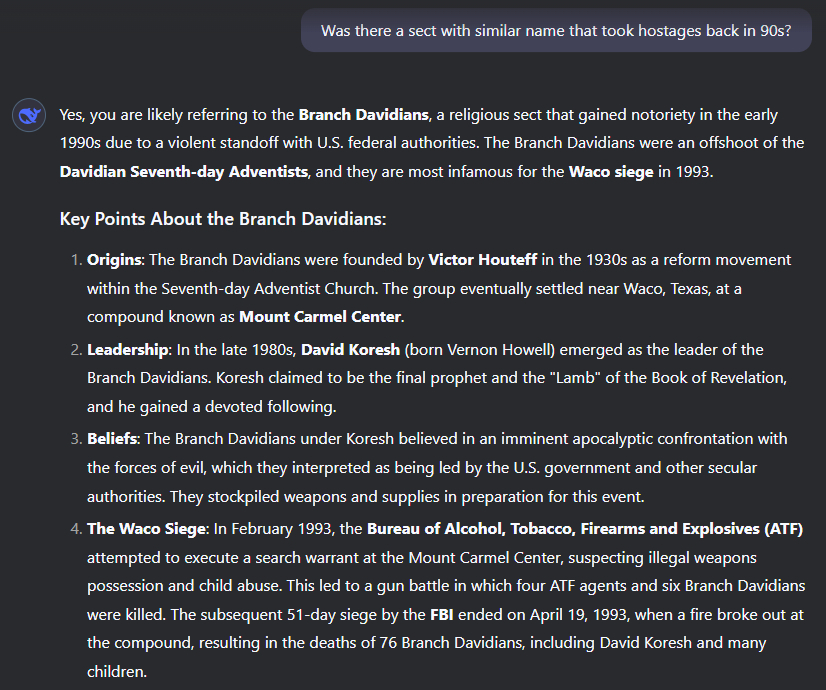Click the "Key Points About the Branch Davidians" heading

223,219
